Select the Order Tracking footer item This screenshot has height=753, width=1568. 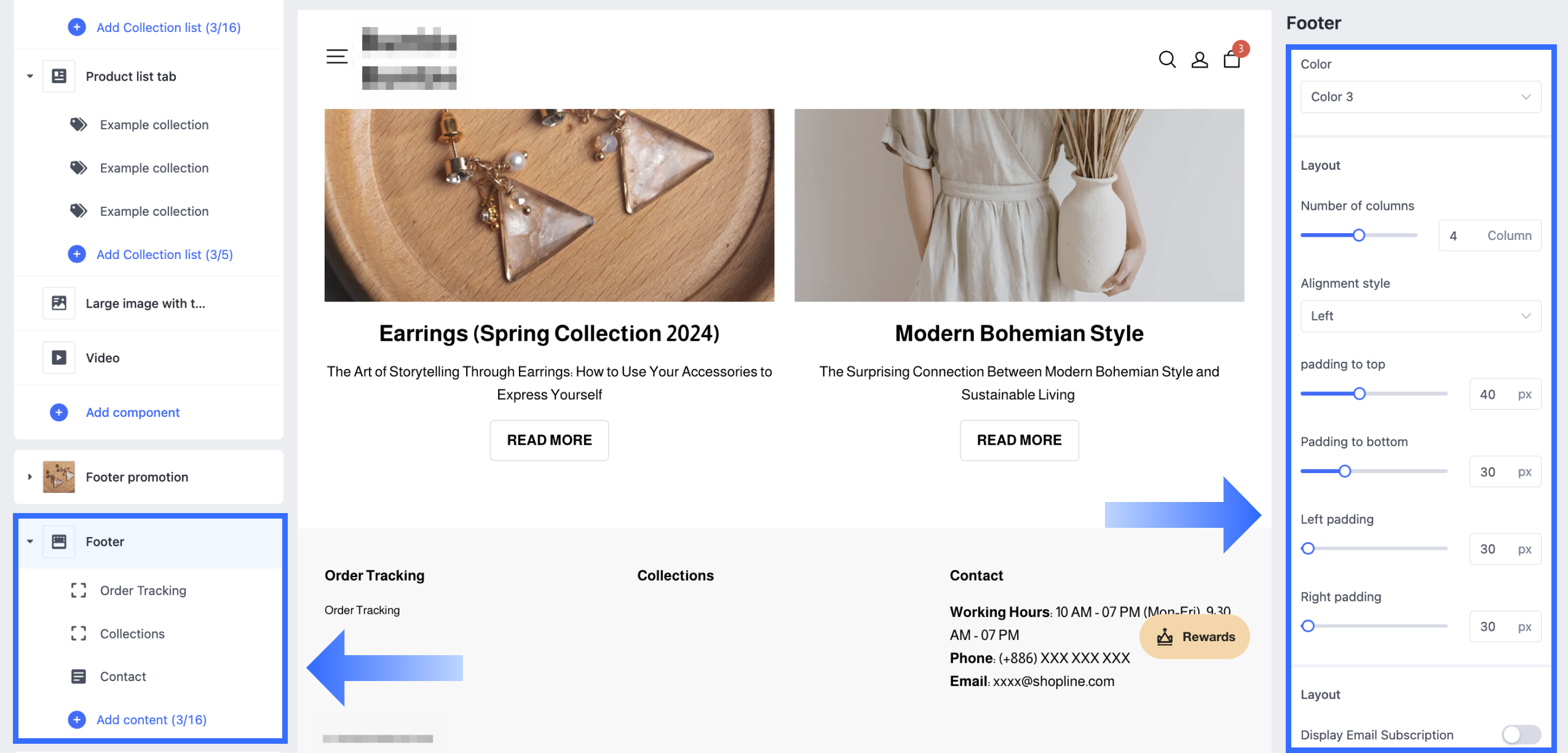point(143,591)
